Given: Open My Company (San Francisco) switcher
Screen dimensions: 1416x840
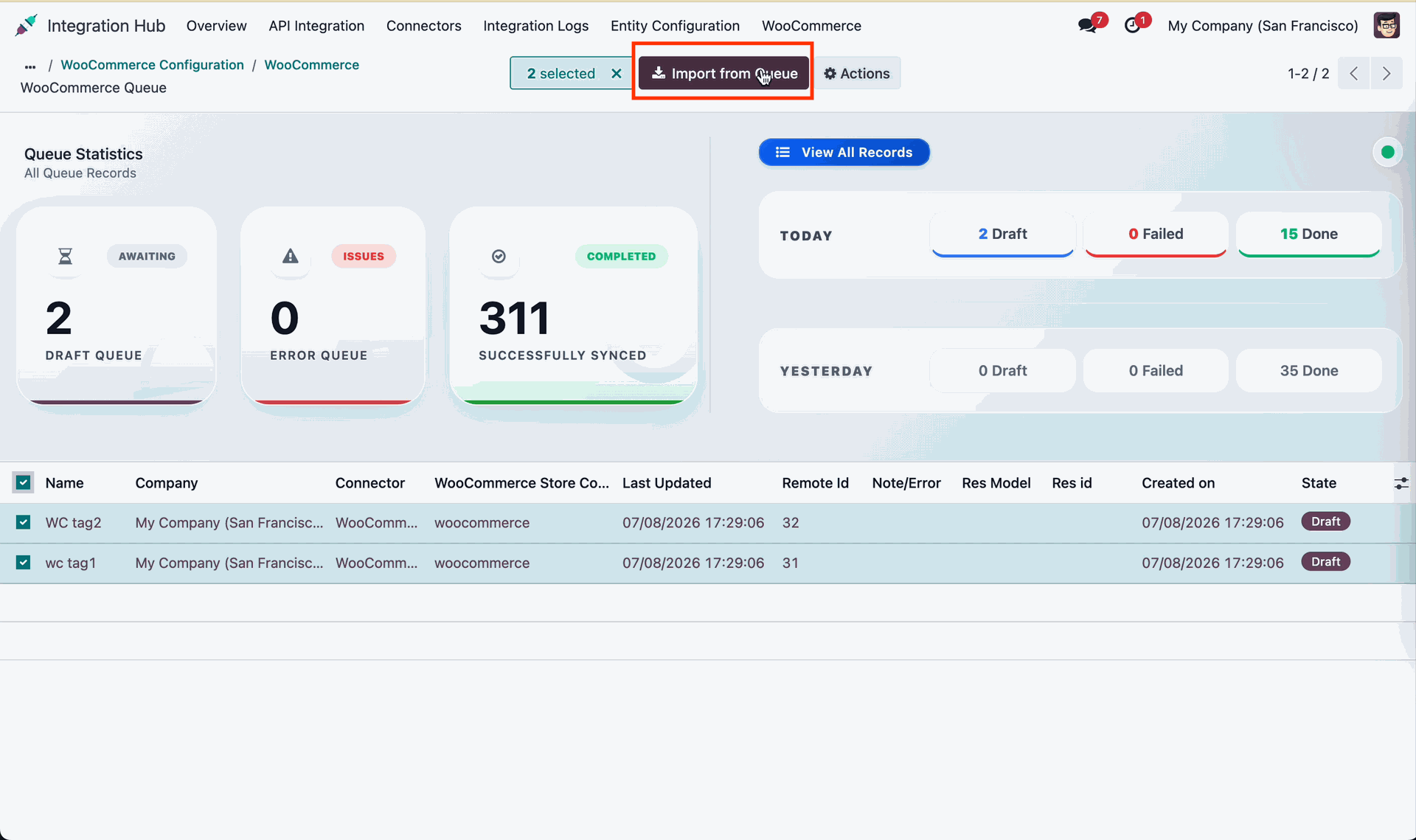Looking at the screenshot, I should tap(1263, 26).
